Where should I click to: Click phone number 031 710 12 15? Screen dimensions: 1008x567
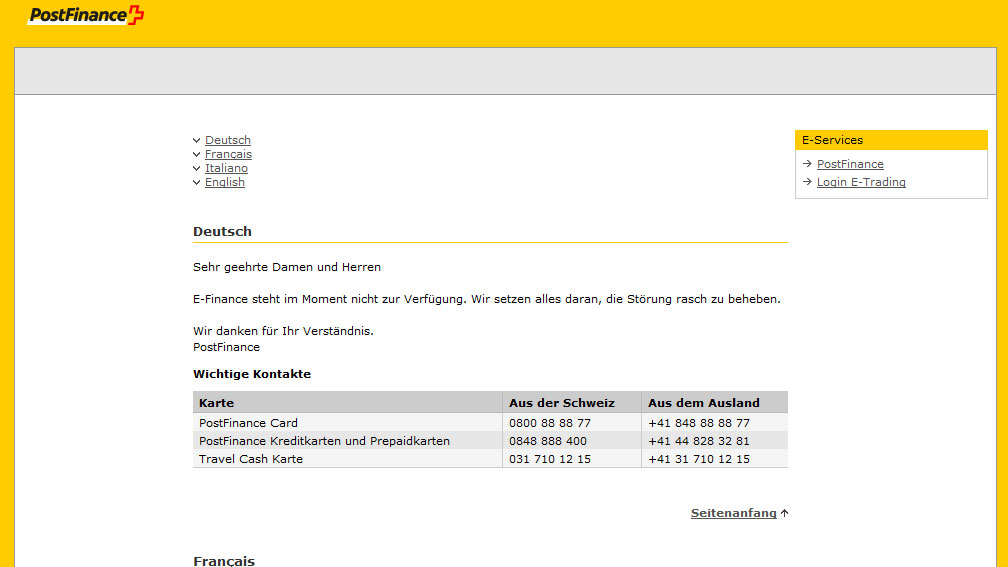pos(550,459)
